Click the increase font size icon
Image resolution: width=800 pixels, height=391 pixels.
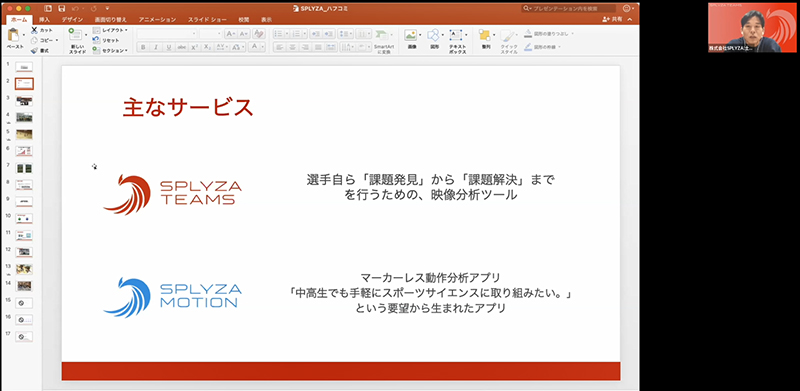pos(230,34)
